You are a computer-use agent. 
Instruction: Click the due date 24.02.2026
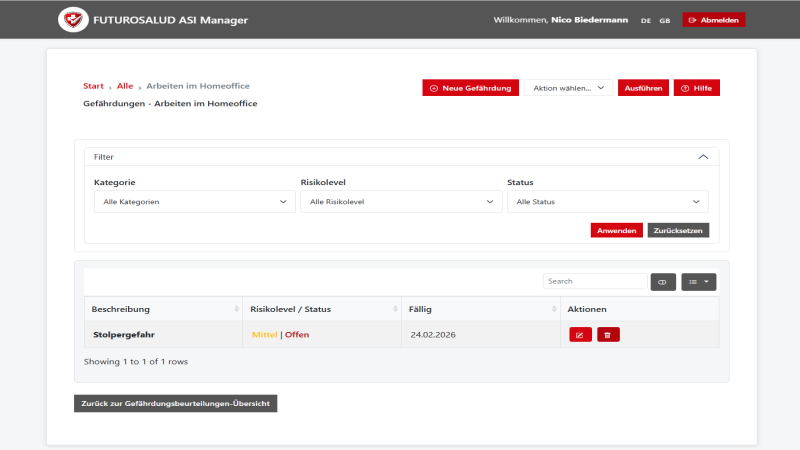pos(433,335)
